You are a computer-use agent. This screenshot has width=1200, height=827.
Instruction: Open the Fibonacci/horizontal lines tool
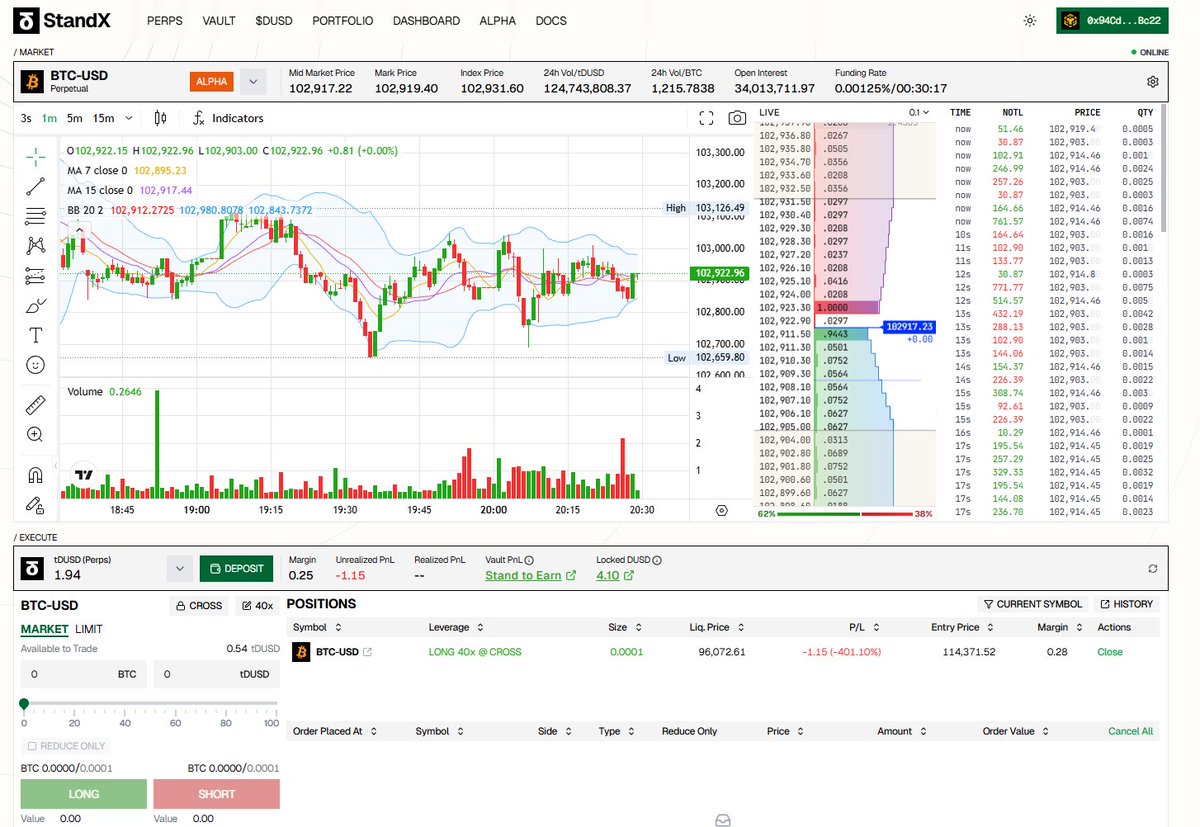point(36,215)
